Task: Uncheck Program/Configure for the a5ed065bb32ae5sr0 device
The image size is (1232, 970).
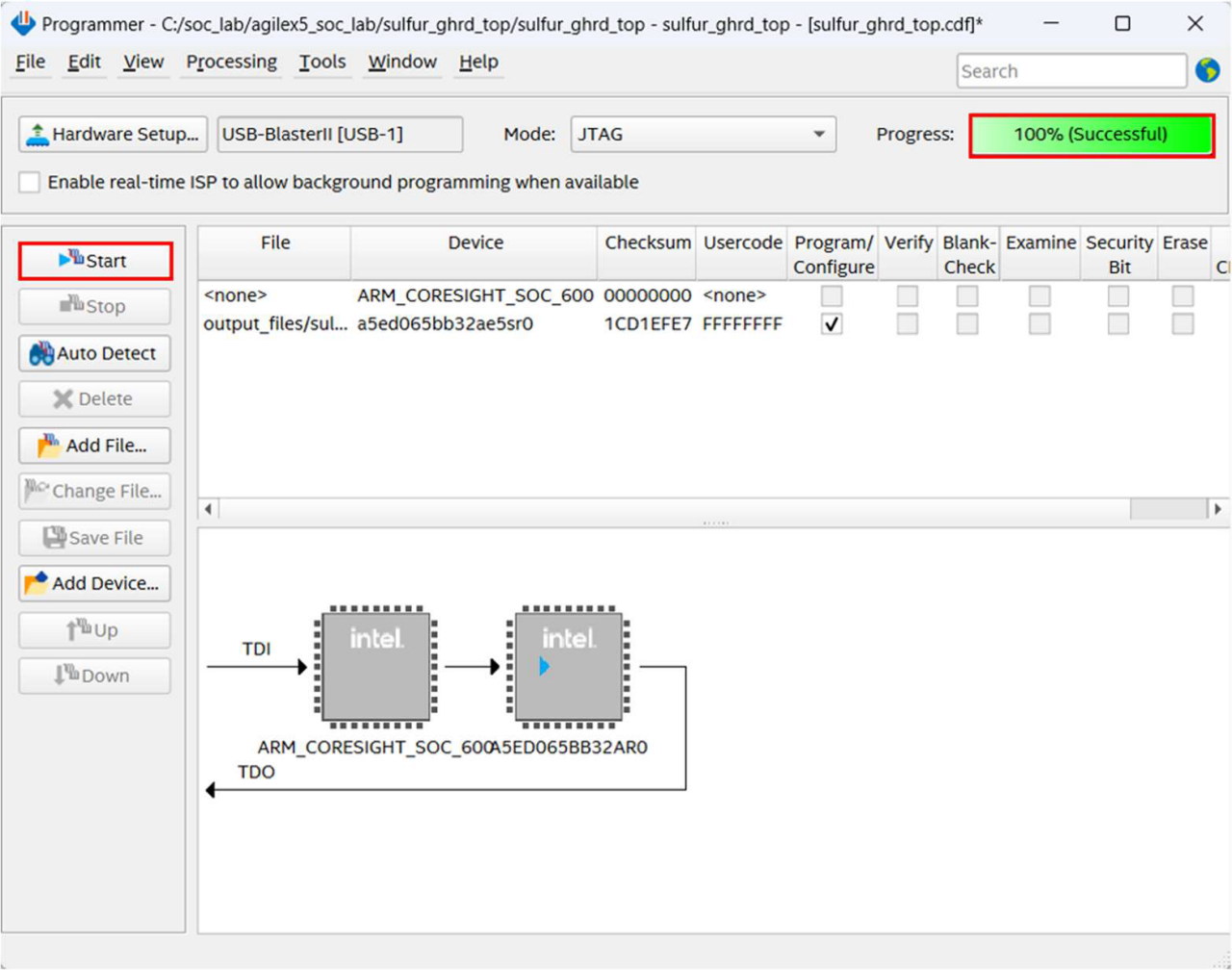Action: 832,324
